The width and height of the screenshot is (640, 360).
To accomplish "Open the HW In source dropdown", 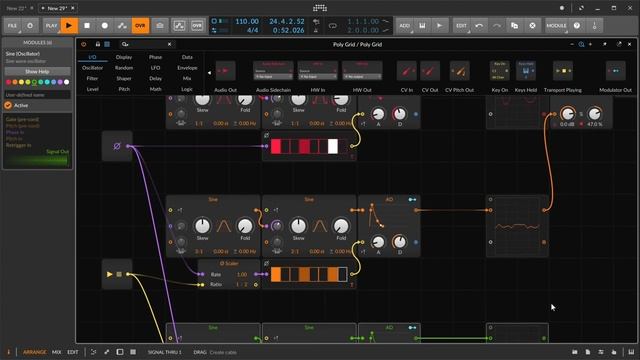I will click(318, 76).
